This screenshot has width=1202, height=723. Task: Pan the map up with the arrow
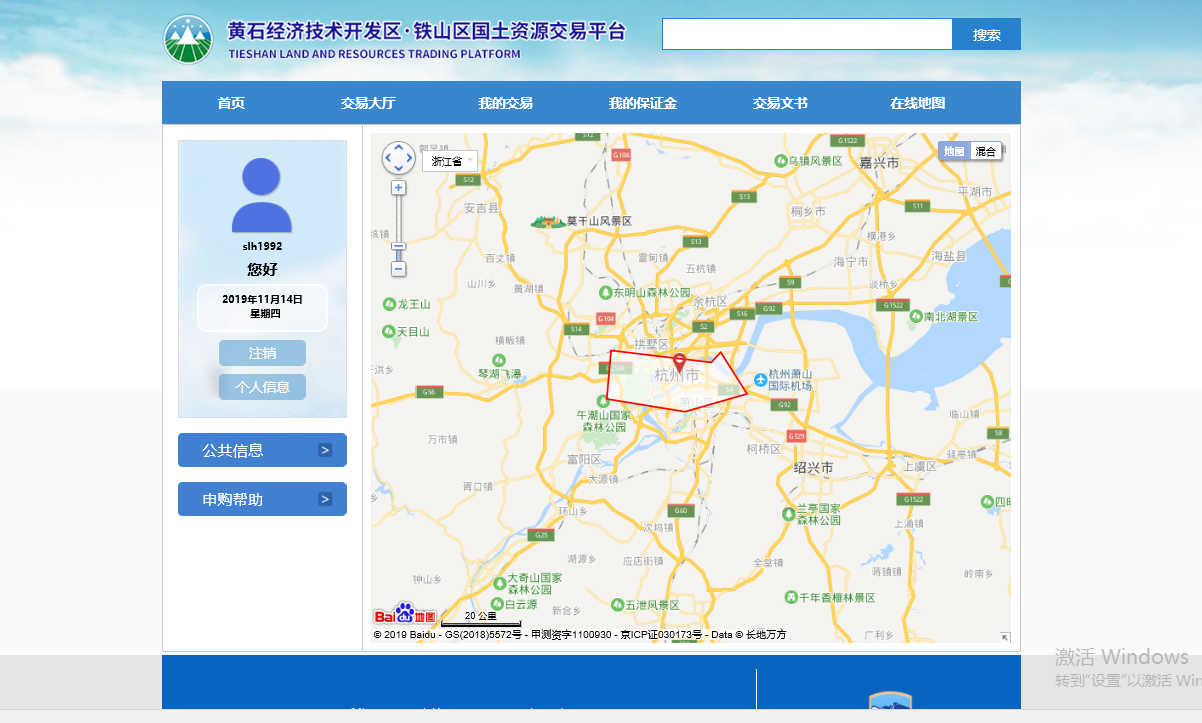point(398,147)
